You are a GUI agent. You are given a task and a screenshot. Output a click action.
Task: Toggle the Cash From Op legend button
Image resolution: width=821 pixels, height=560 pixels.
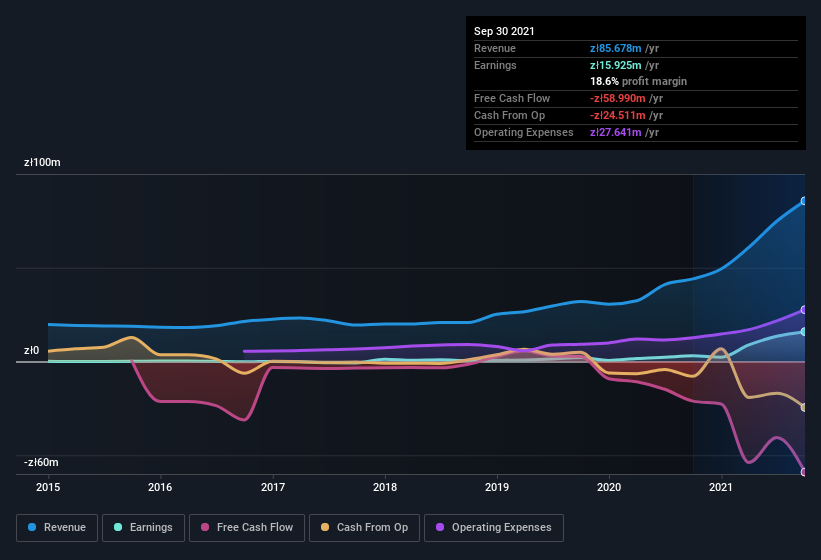364,528
